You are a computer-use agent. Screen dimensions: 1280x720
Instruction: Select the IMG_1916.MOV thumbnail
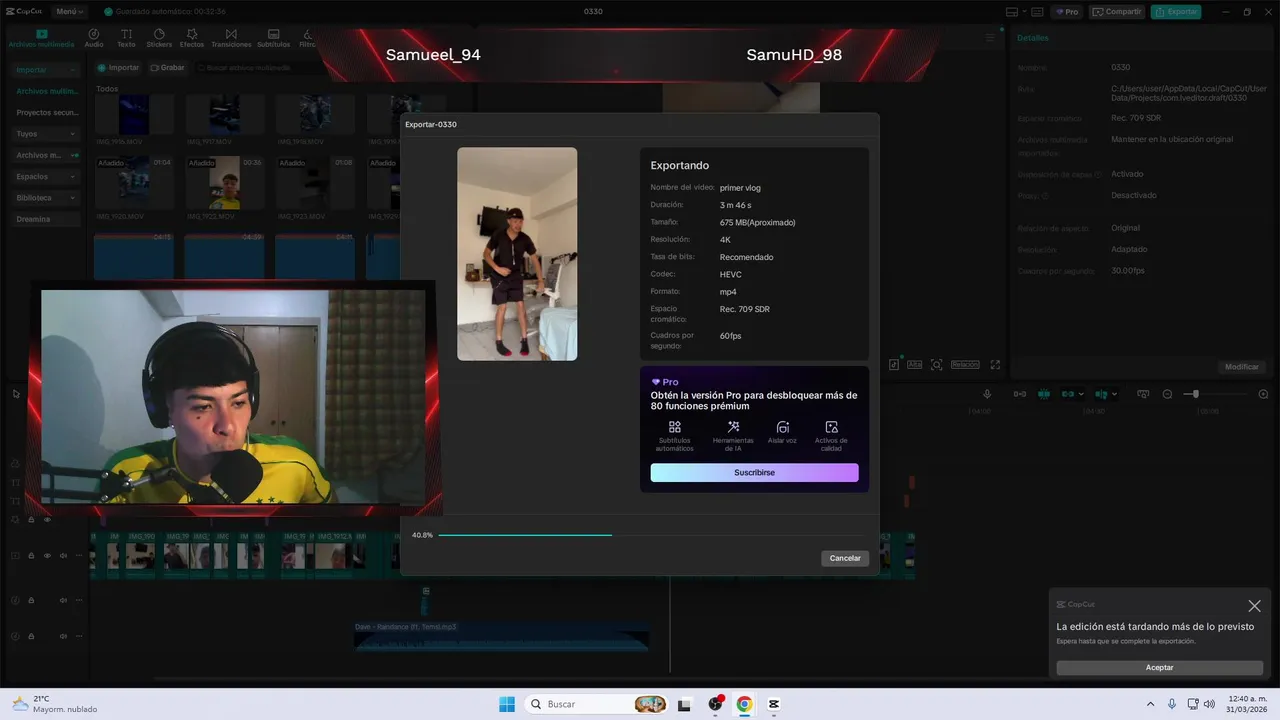click(x=134, y=116)
